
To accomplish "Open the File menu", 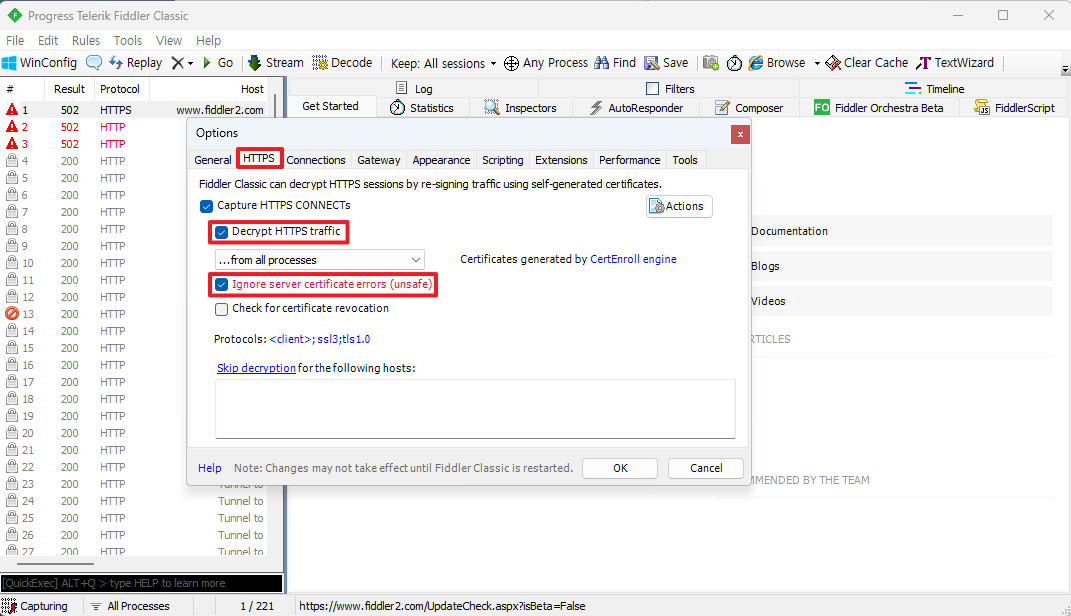I will tap(15, 40).
